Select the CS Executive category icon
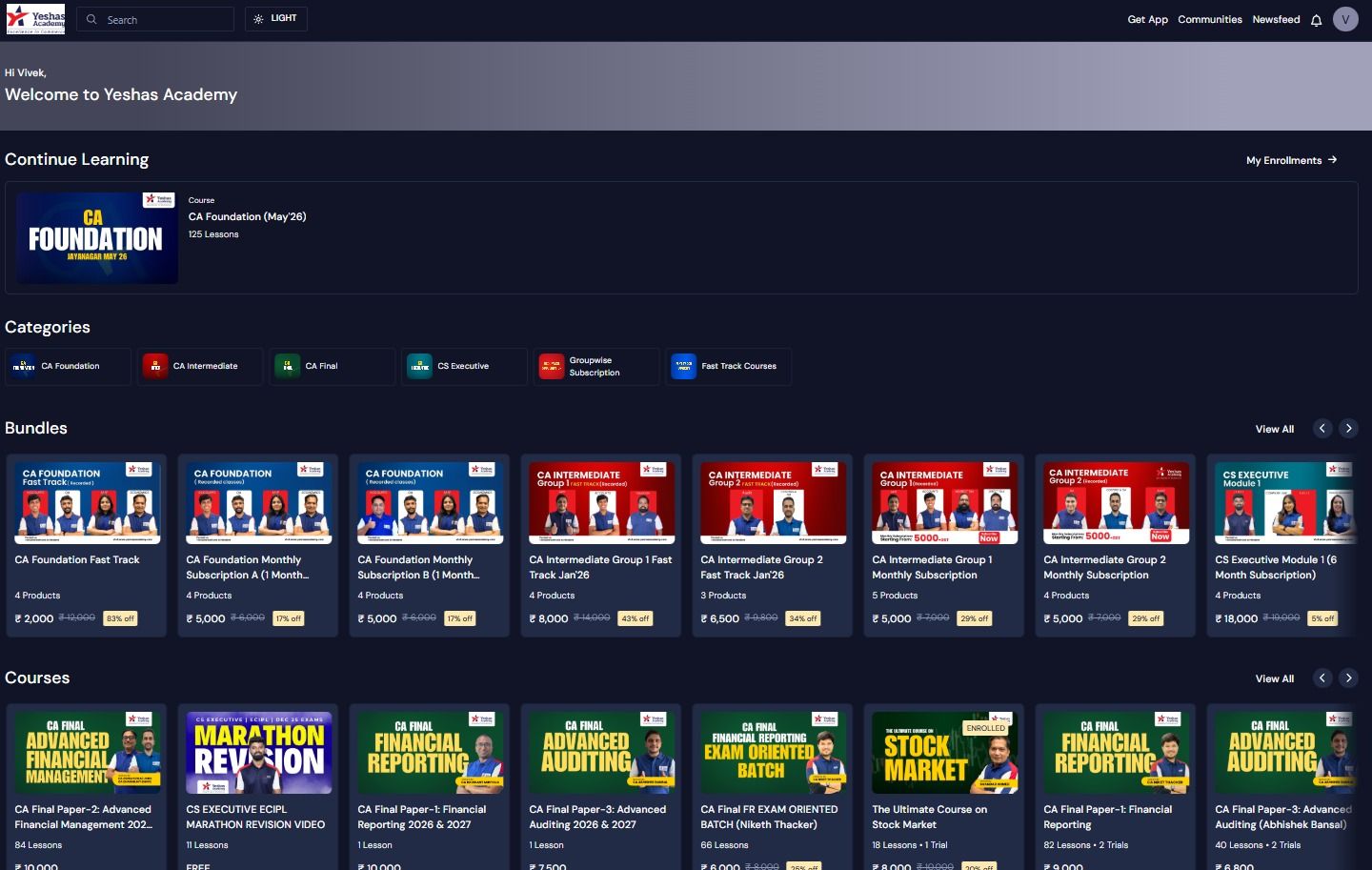 coord(420,367)
